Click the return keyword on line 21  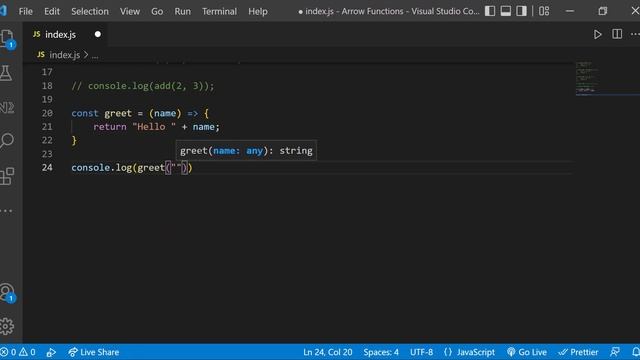point(110,127)
